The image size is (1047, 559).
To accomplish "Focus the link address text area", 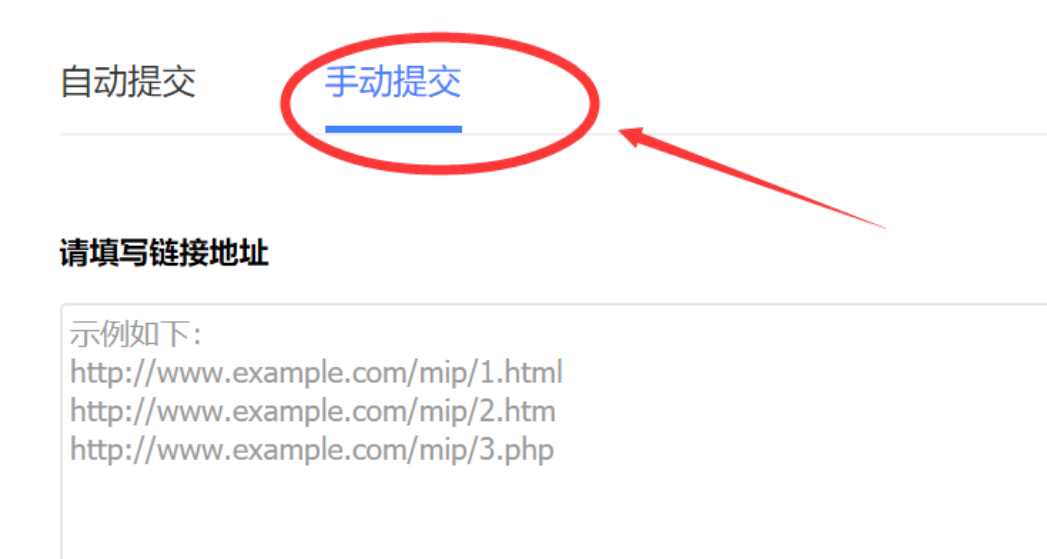I will tap(554, 431).
